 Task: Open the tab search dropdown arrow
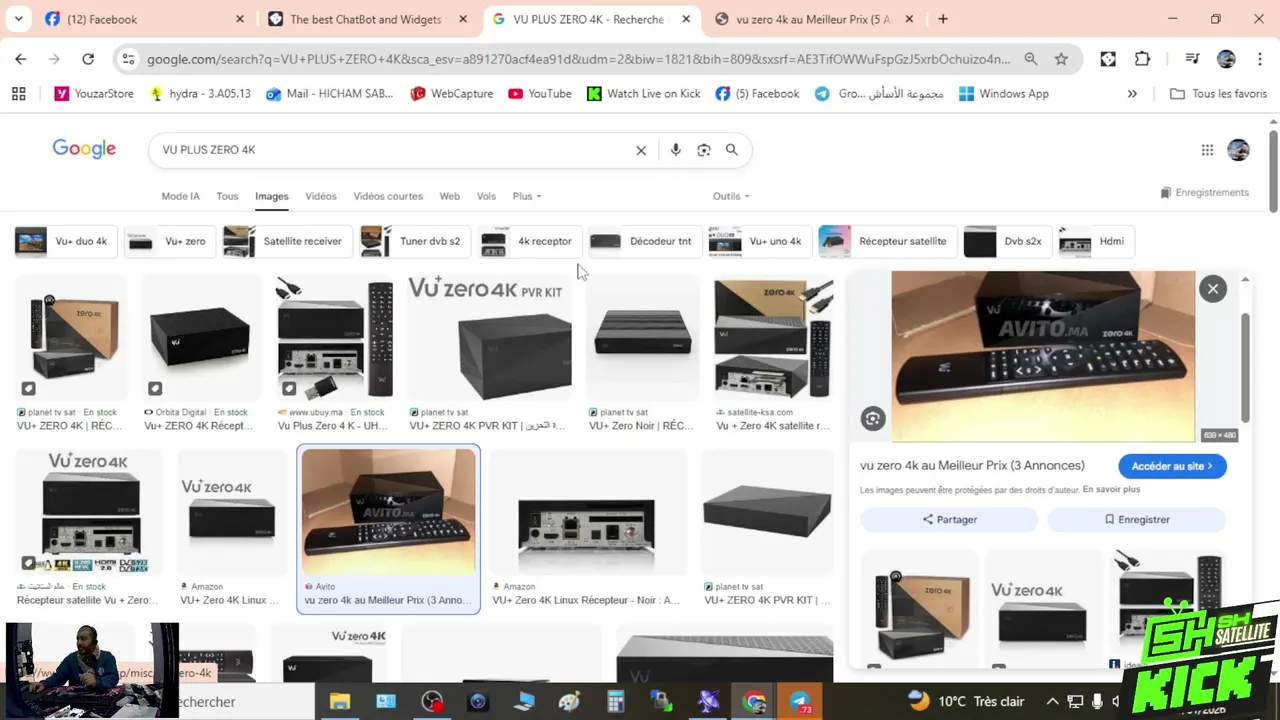click(20, 19)
